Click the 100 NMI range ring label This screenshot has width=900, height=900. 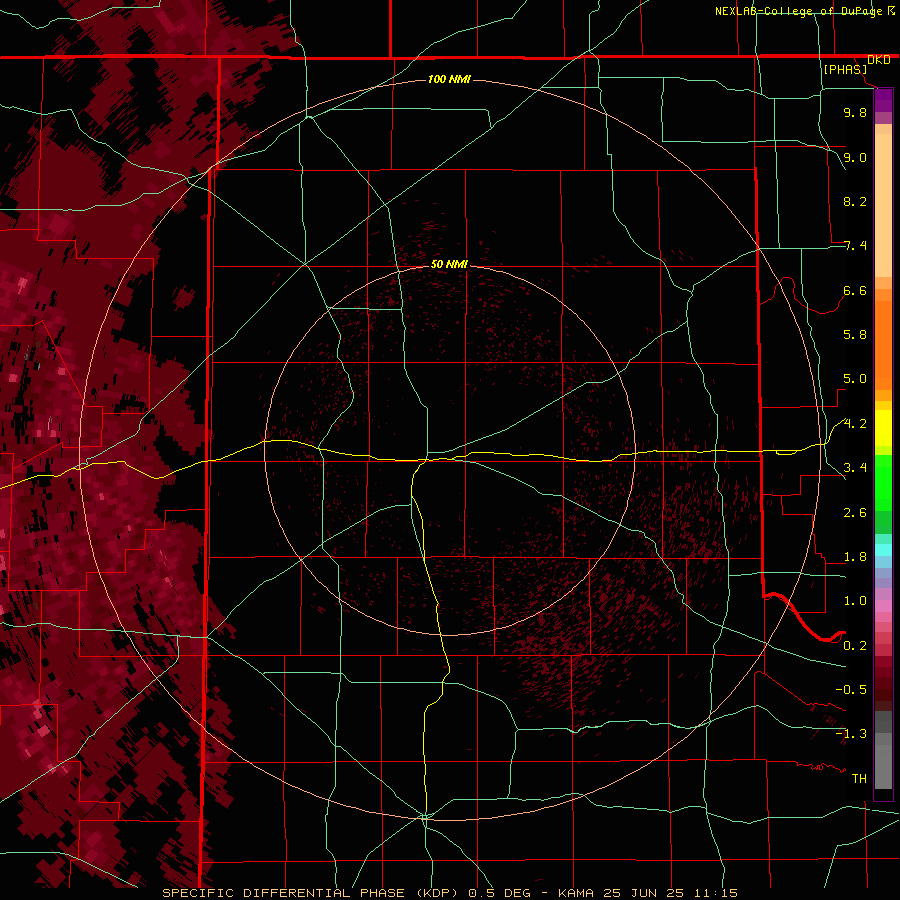449,79
